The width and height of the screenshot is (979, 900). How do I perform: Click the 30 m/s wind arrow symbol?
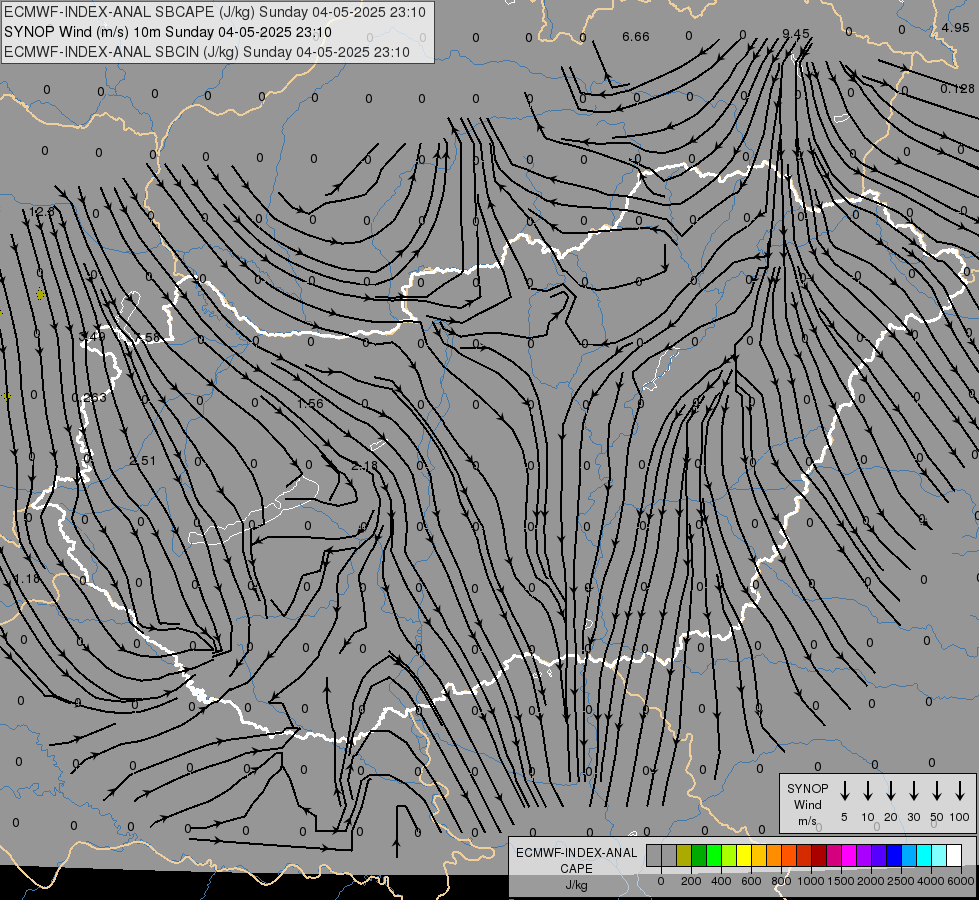[913, 790]
